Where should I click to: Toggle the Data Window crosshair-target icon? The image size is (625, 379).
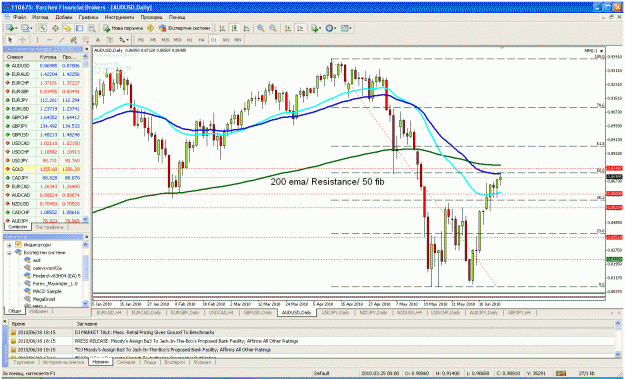55,28
